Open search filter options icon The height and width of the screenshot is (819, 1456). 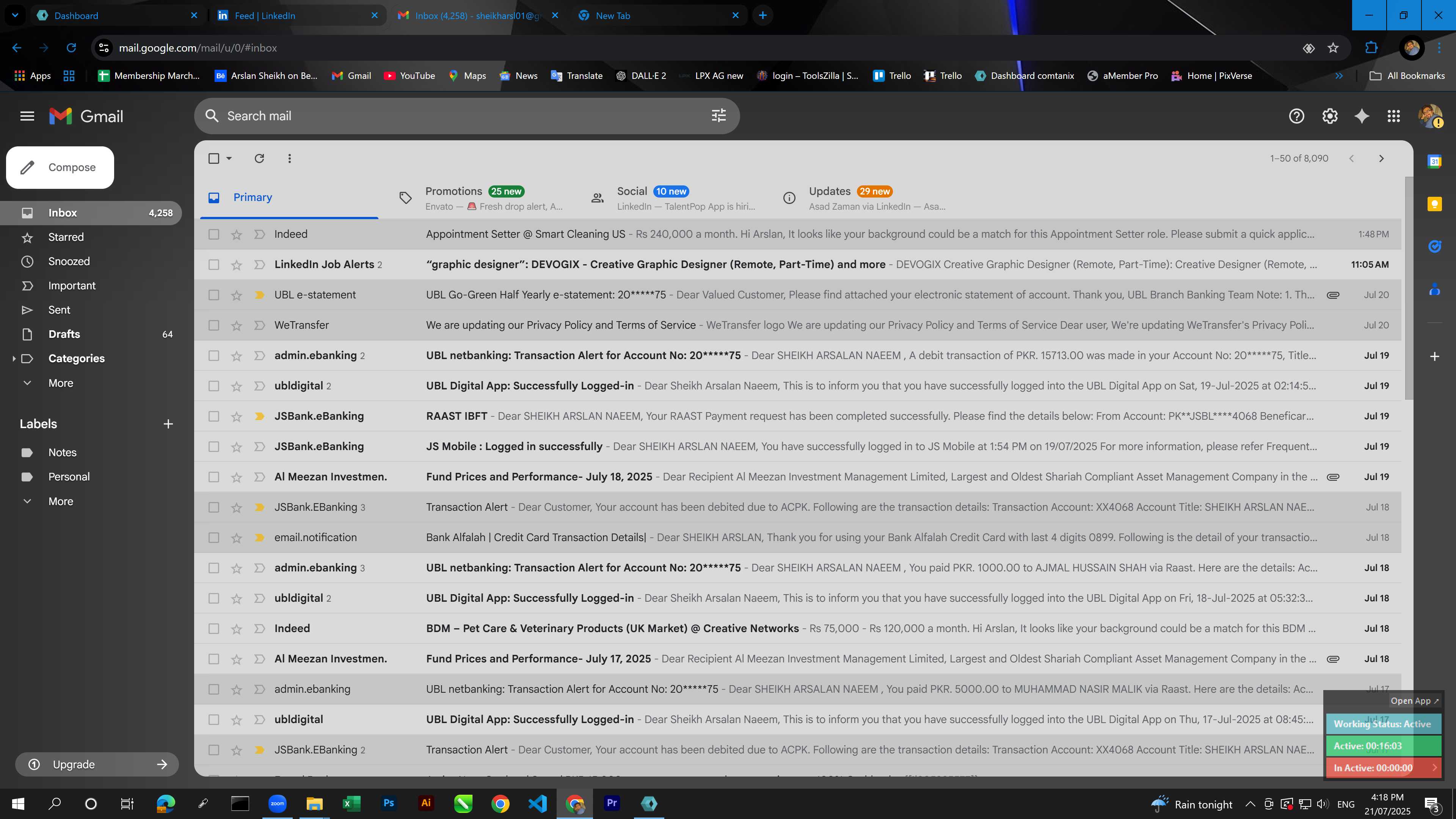click(719, 116)
